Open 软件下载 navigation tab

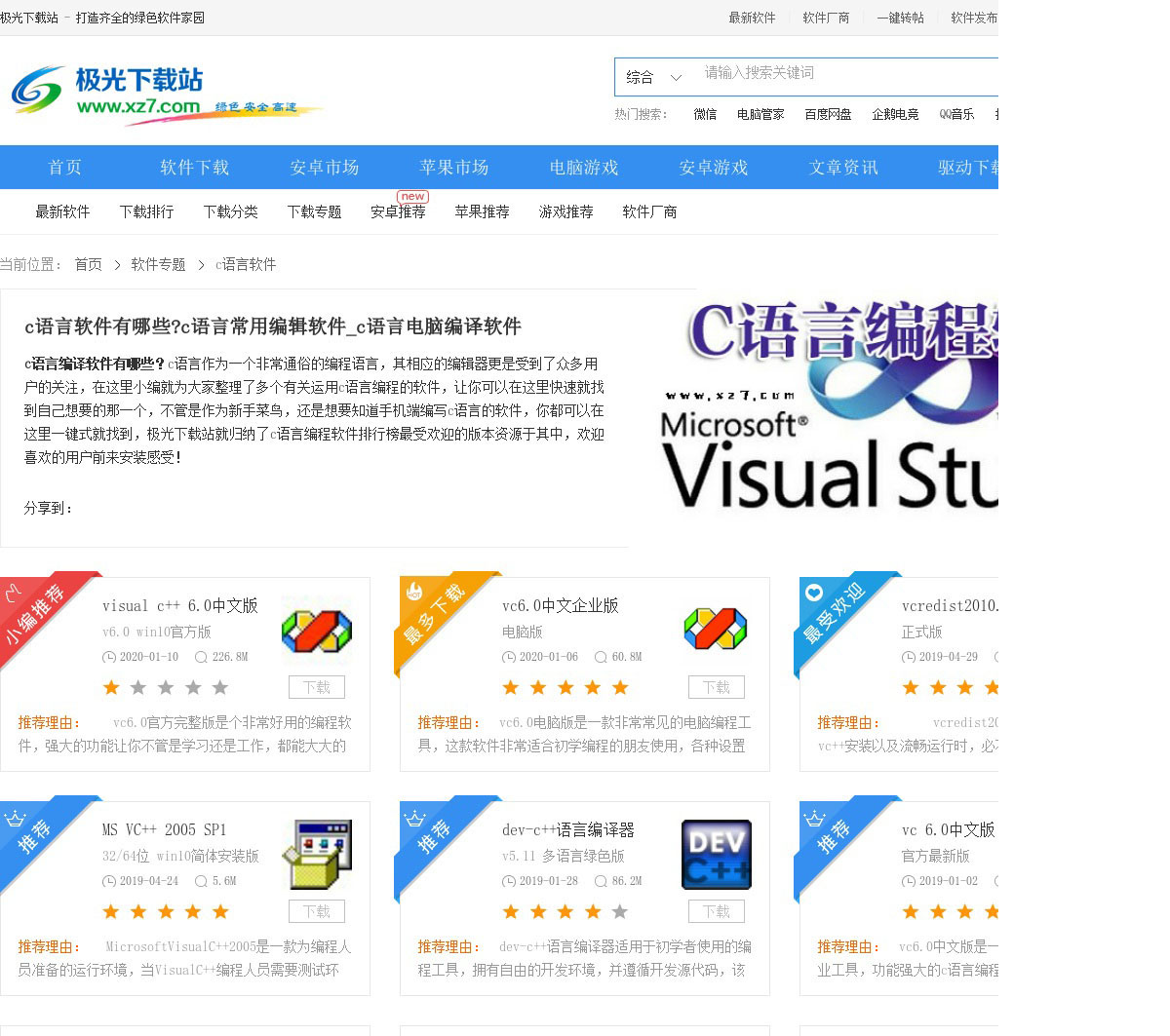coord(195,168)
